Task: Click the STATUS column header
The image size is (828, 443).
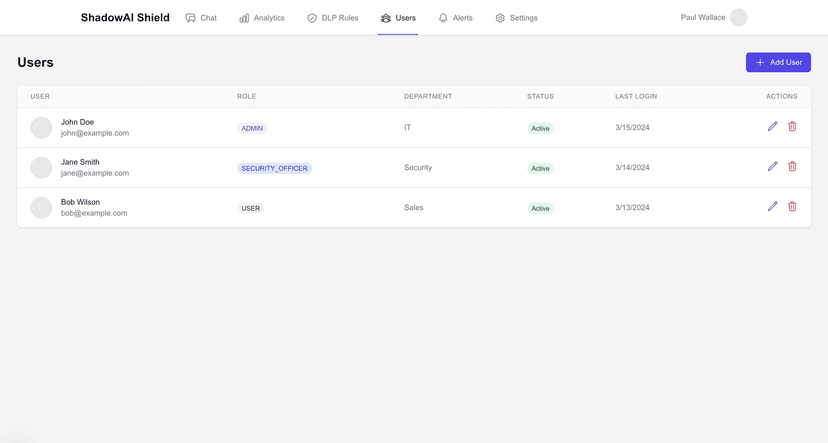Action: pos(540,96)
